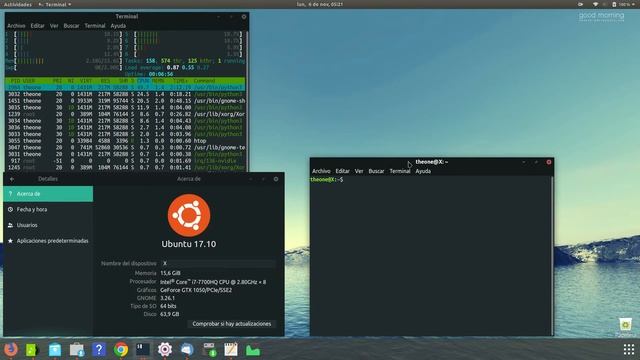Open Archivo menu in theone@X terminal
Viewport: 640px width, 360px height.
click(x=321, y=171)
